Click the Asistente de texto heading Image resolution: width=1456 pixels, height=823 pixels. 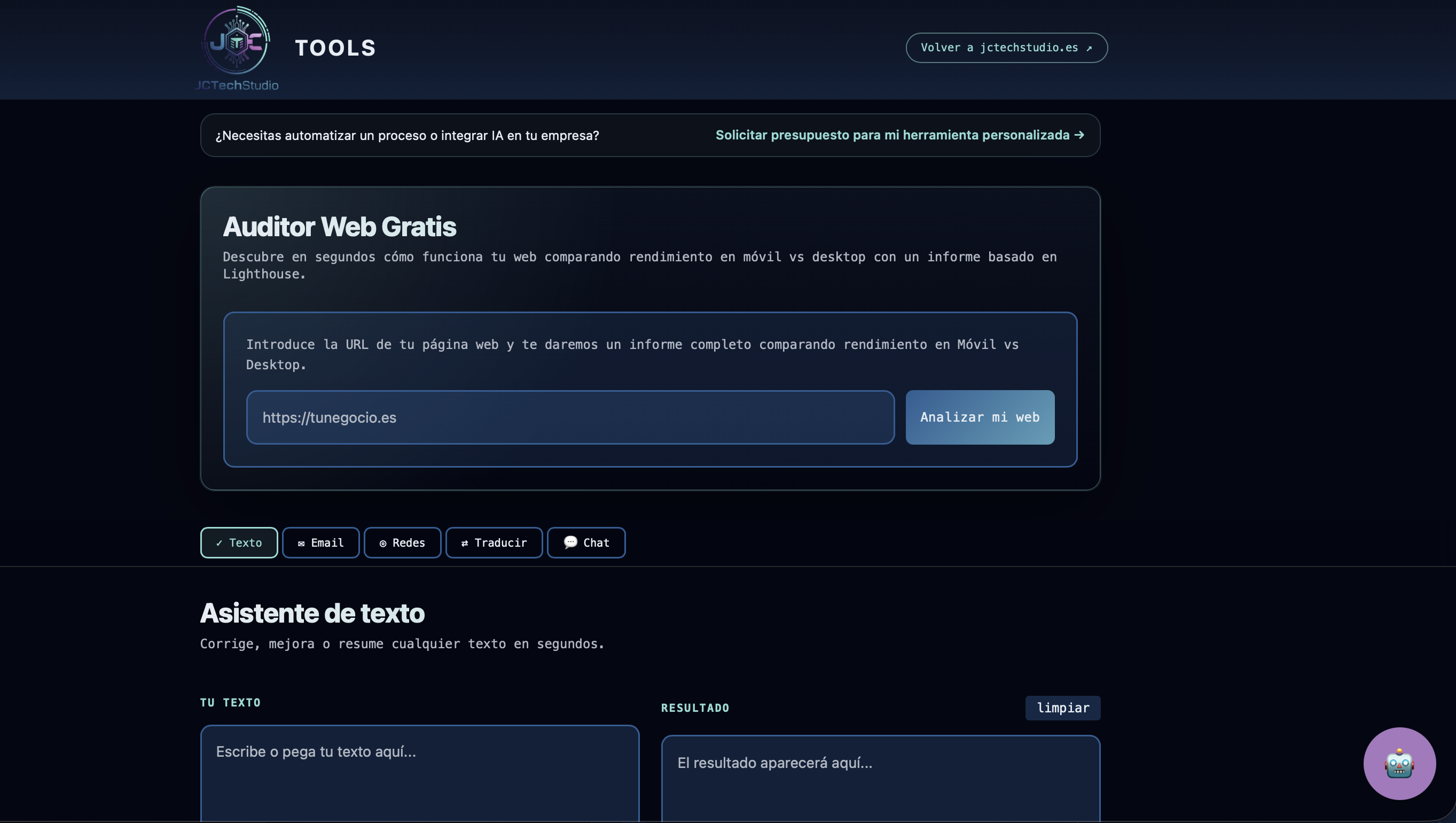(312, 614)
